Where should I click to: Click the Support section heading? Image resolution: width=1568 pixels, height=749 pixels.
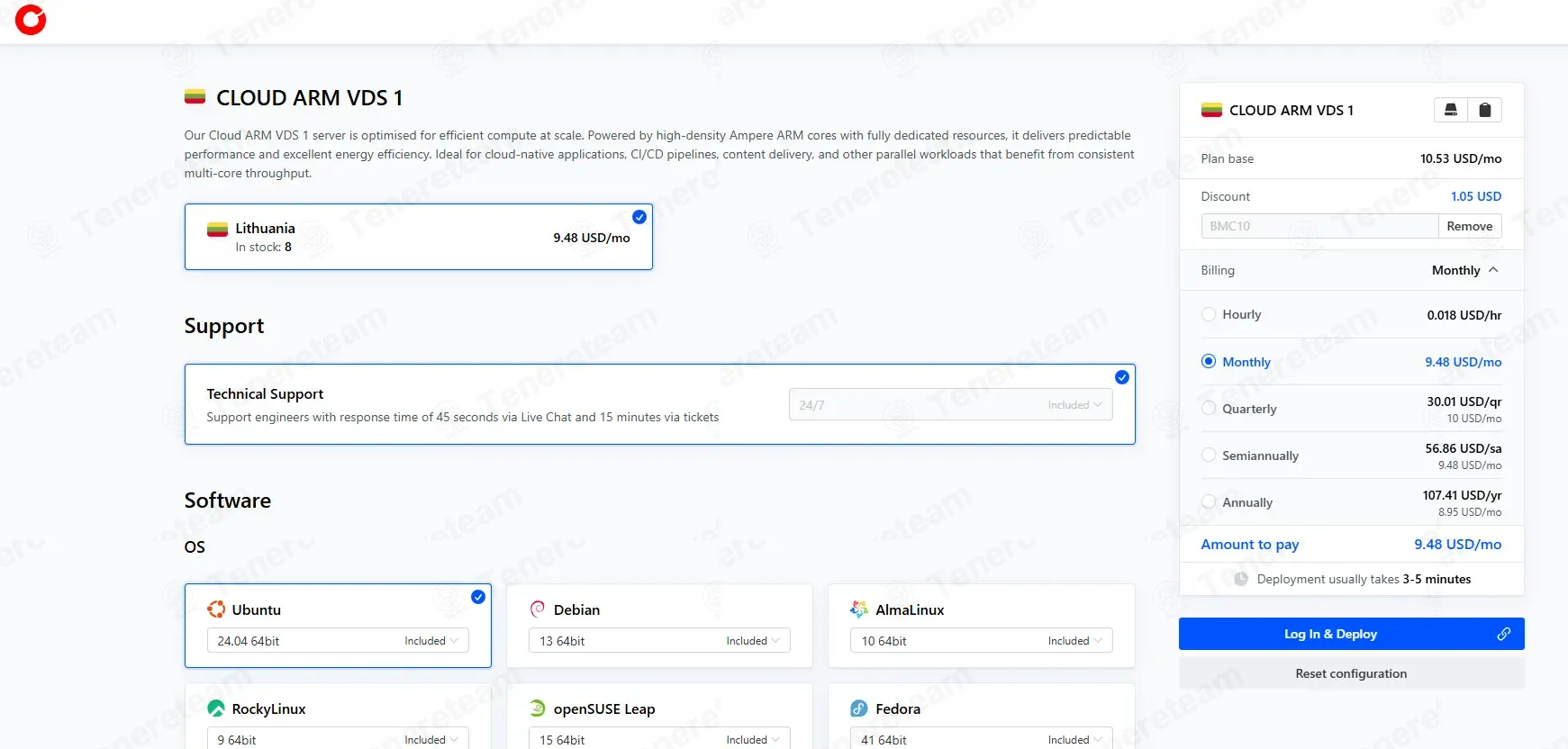224,326
